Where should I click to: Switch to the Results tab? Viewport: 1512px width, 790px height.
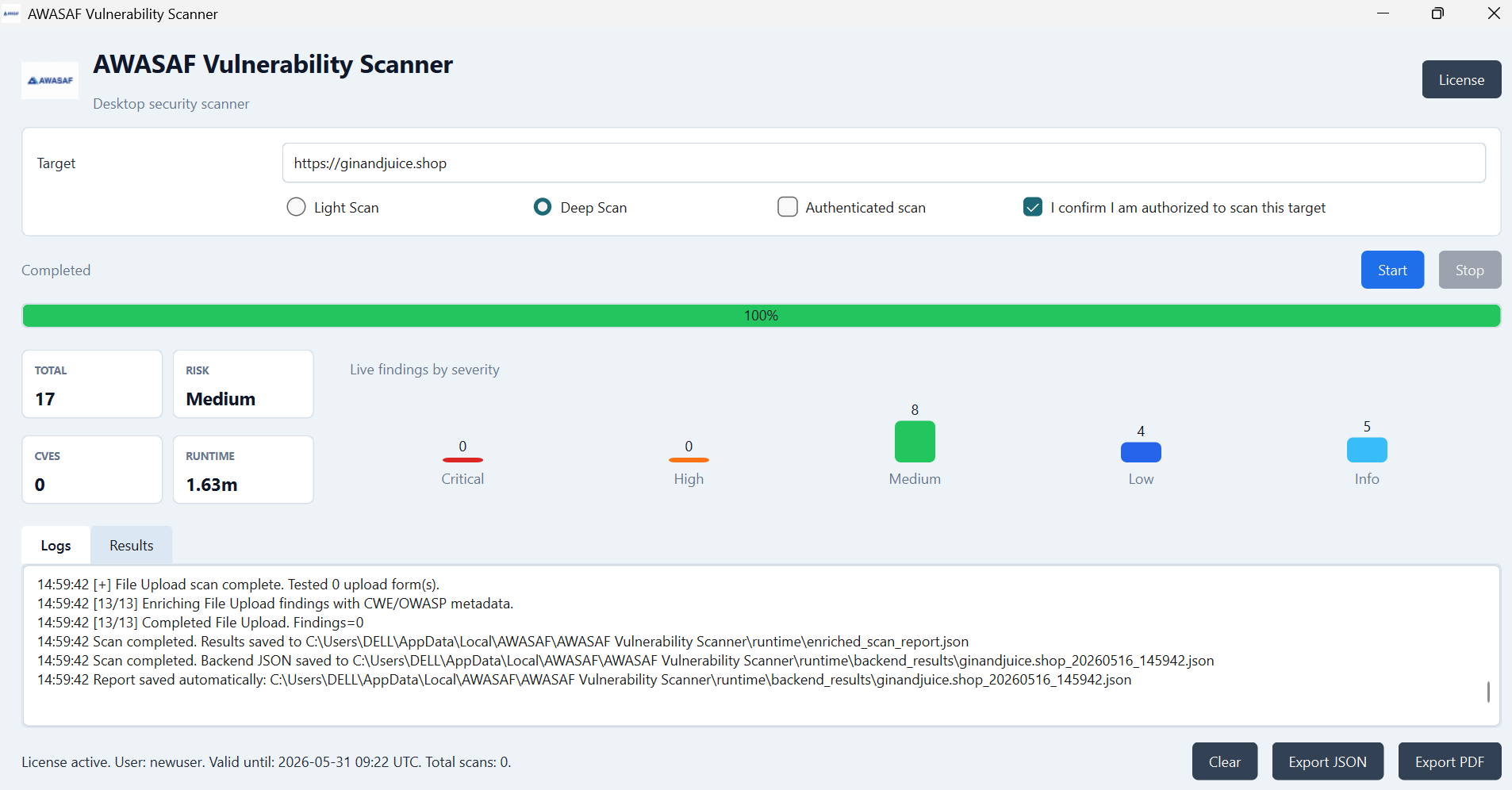(x=132, y=545)
